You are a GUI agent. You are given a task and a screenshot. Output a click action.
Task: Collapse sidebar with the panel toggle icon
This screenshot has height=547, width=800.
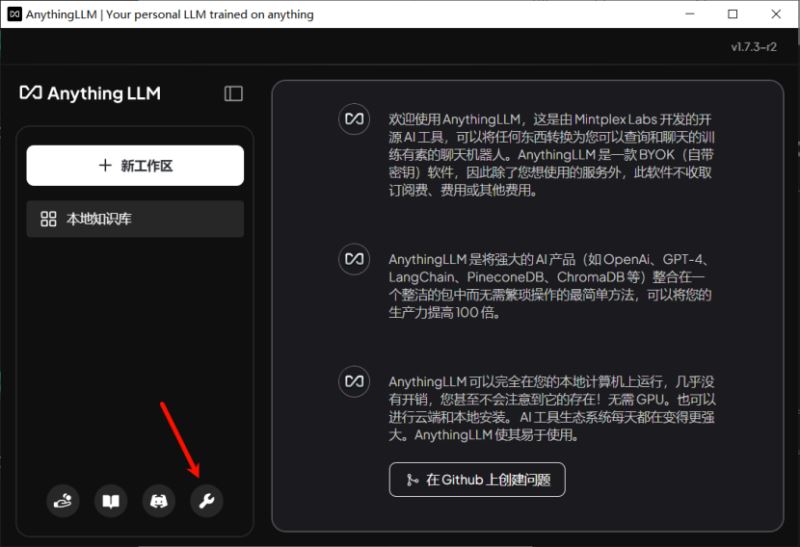point(234,93)
